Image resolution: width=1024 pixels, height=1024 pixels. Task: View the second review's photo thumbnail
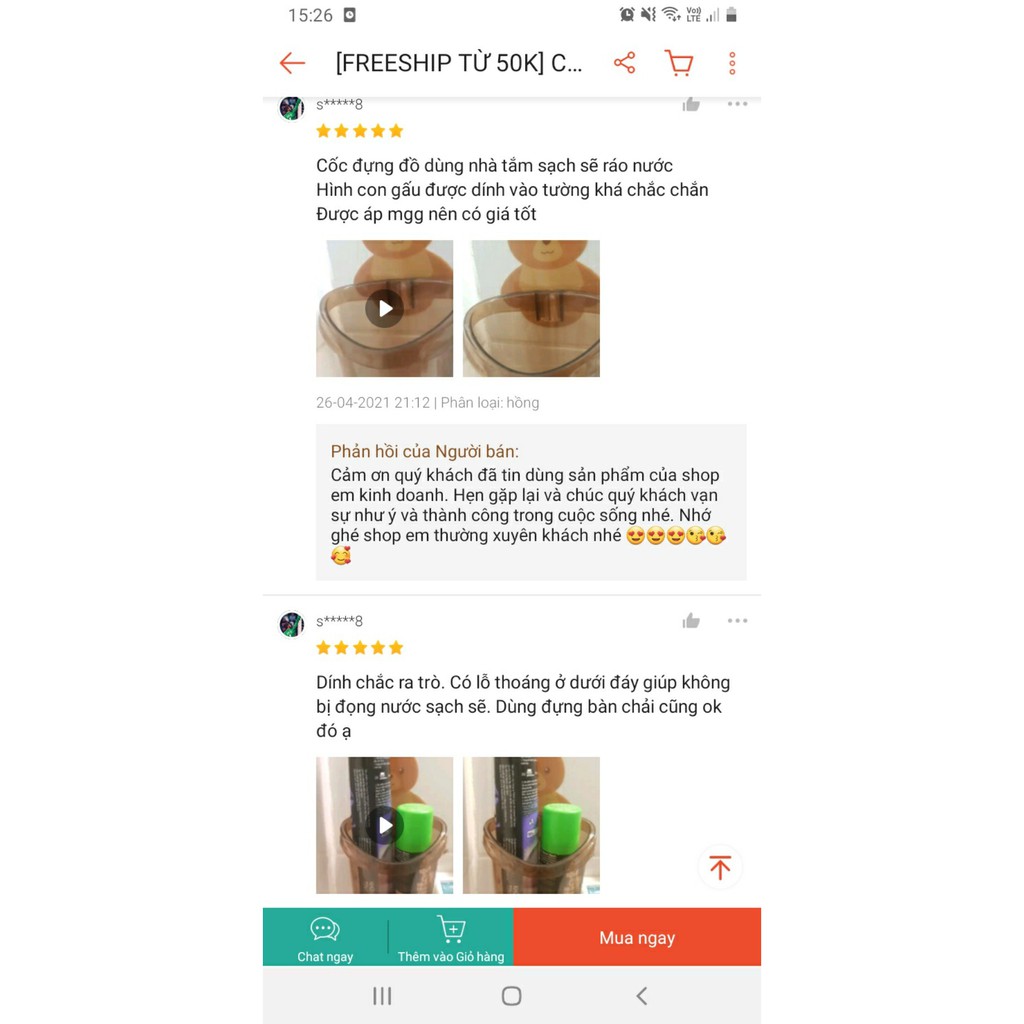pyautogui.click(x=531, y=825)
